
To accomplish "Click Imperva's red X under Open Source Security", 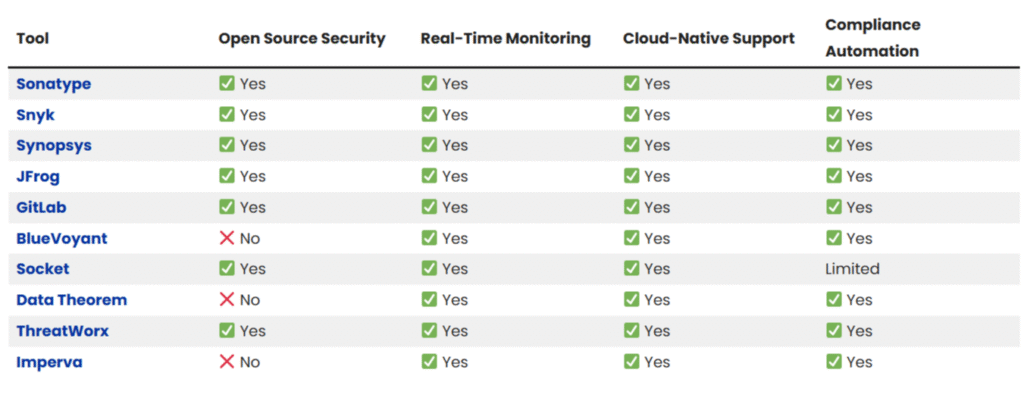I will pyautogui.click(x=227, y=362).
